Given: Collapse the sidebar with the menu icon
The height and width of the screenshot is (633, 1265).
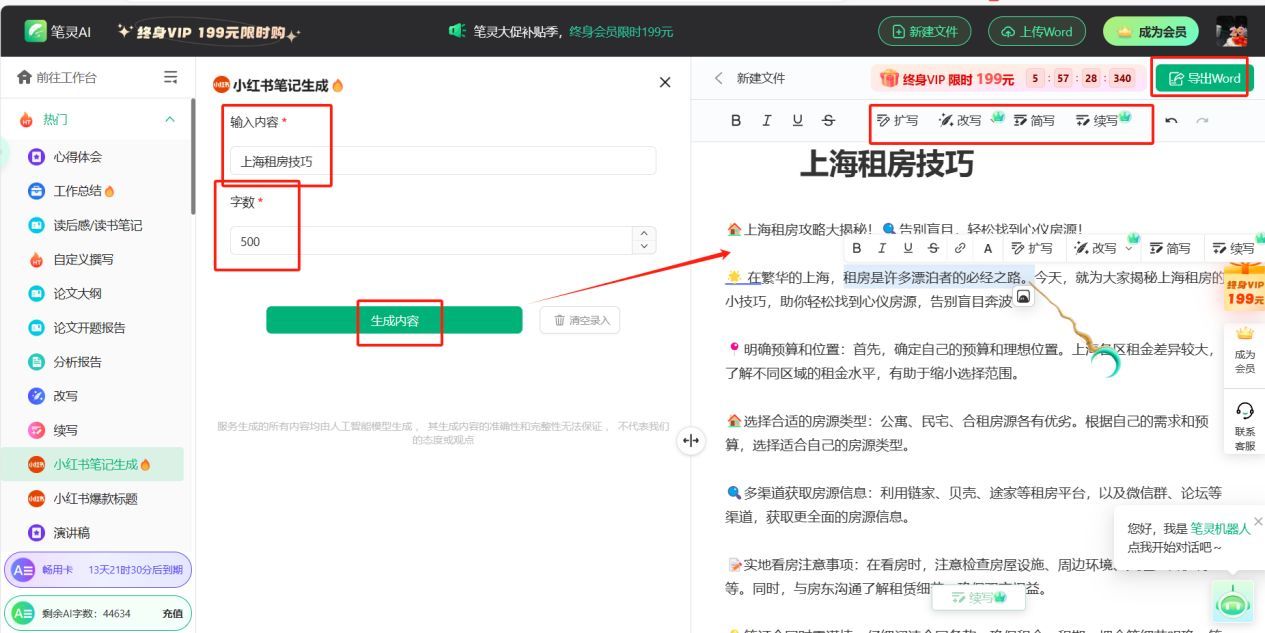Looking at the screenshot, I should pyautogui.click(x=171, y=77).
